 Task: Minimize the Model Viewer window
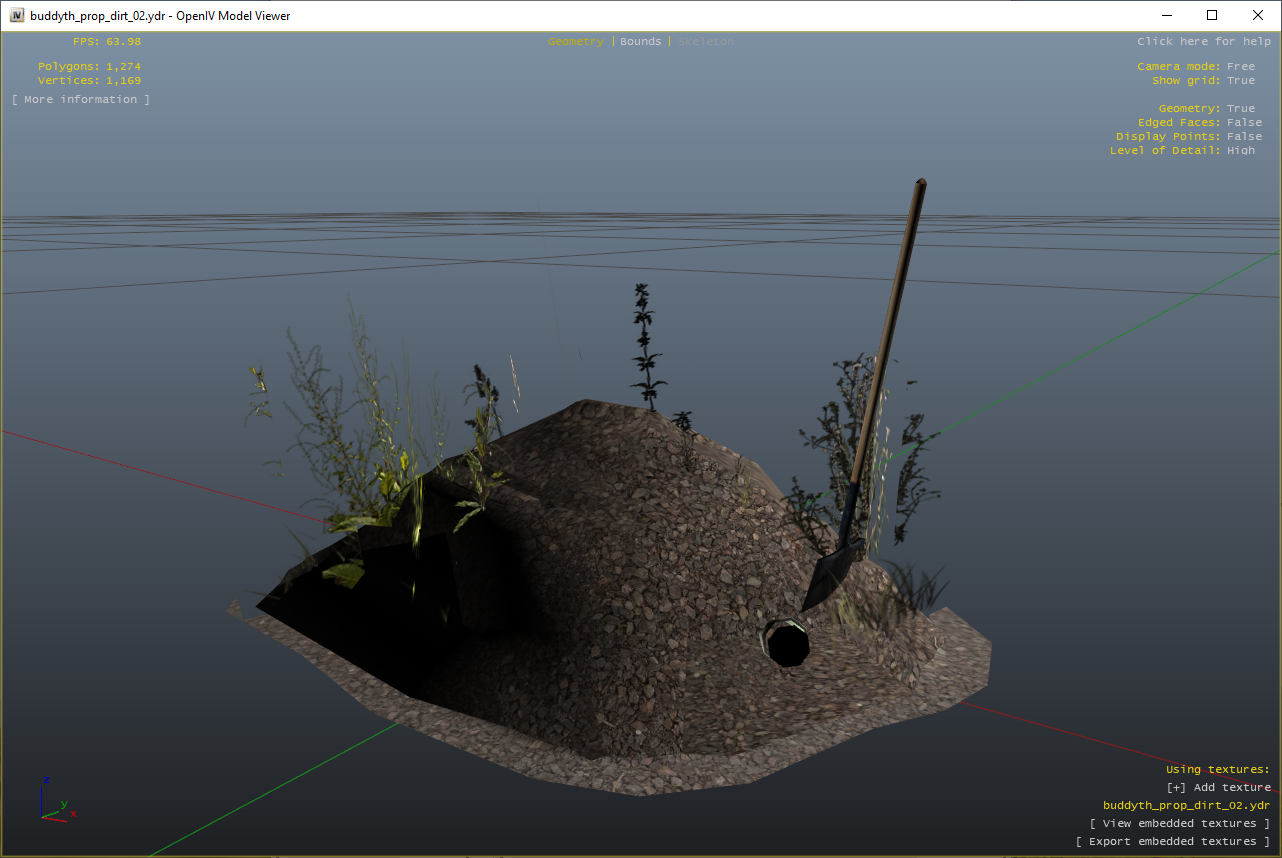1166,15
